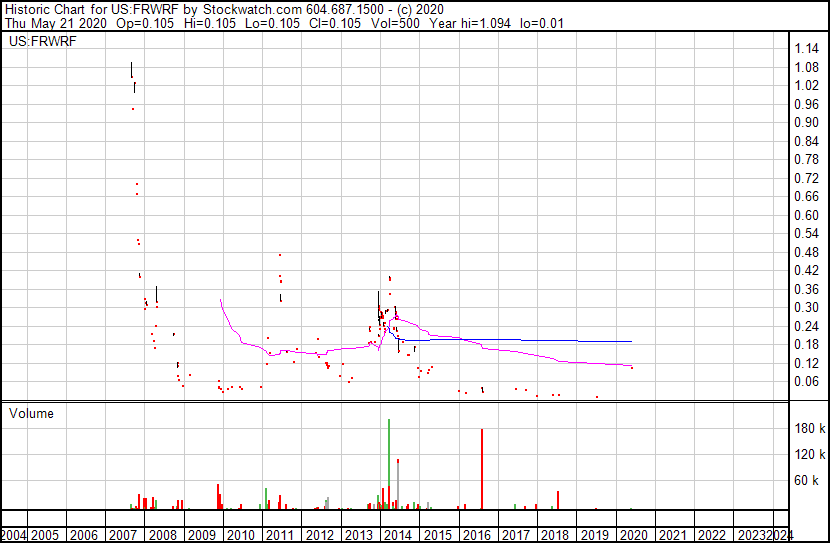Click the 0.24 price axis label
The width and height of the screenshot is (830, 543).
click(x=807, y=327)
